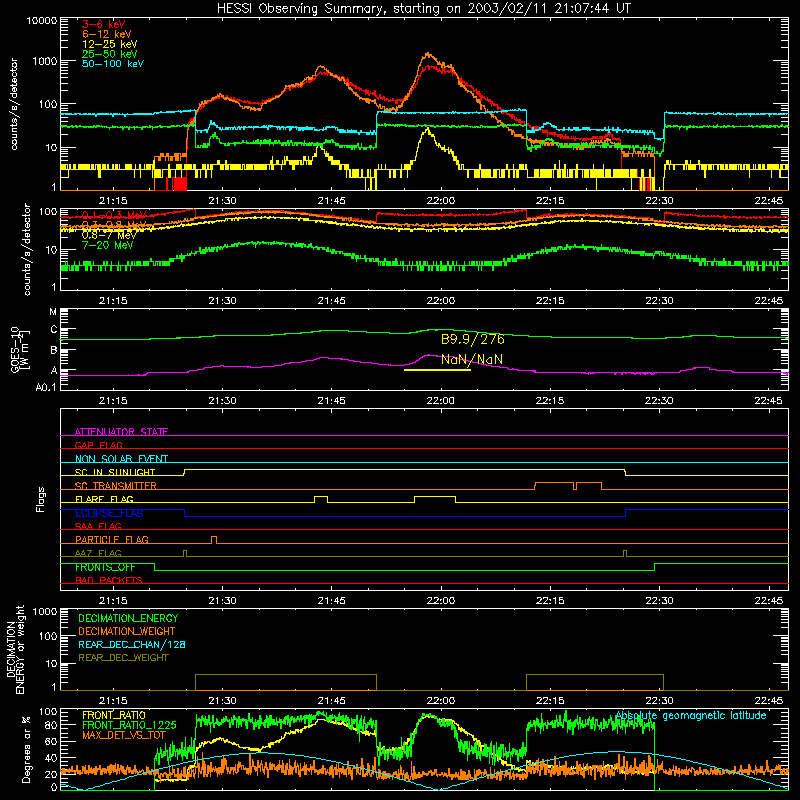The image size is (800, 800).
Task: Select the DECIMATION_WEIGHT legend label
Action: point(127,631)
